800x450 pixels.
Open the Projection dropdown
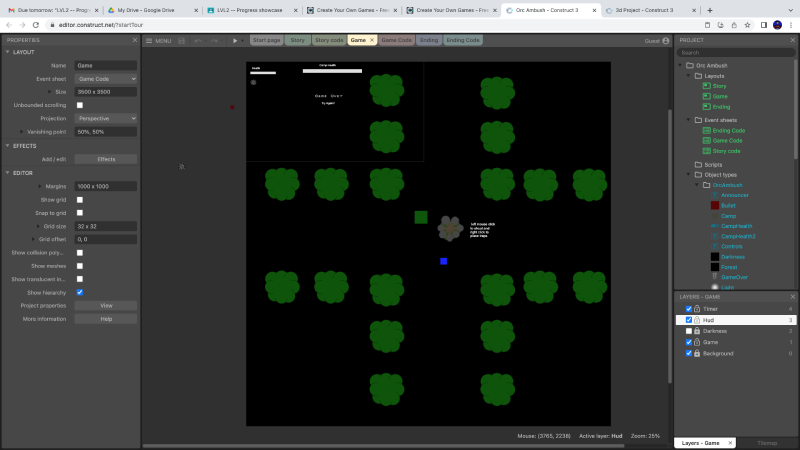pyautogui.click(x=106, y=118)
